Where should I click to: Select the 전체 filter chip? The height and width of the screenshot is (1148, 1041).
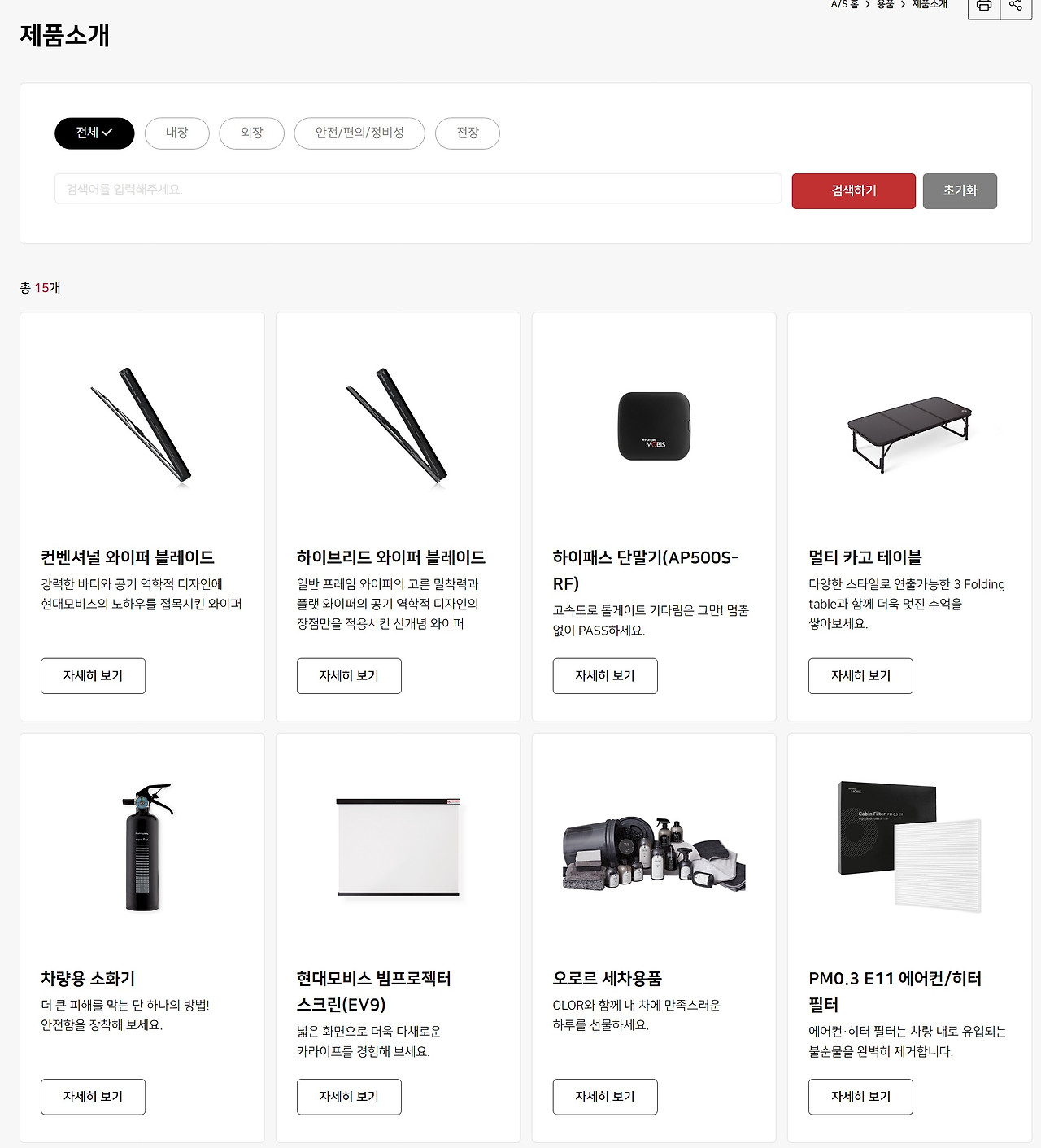coord(94,133)
